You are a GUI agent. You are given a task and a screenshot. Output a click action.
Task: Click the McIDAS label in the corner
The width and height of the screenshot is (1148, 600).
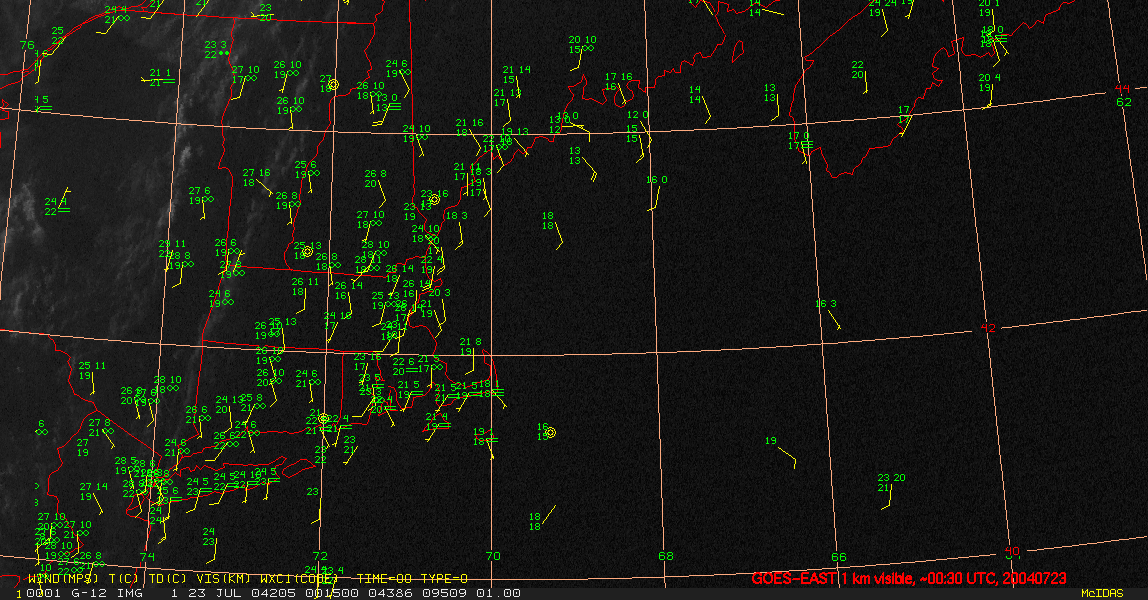tap(1102, 593)
